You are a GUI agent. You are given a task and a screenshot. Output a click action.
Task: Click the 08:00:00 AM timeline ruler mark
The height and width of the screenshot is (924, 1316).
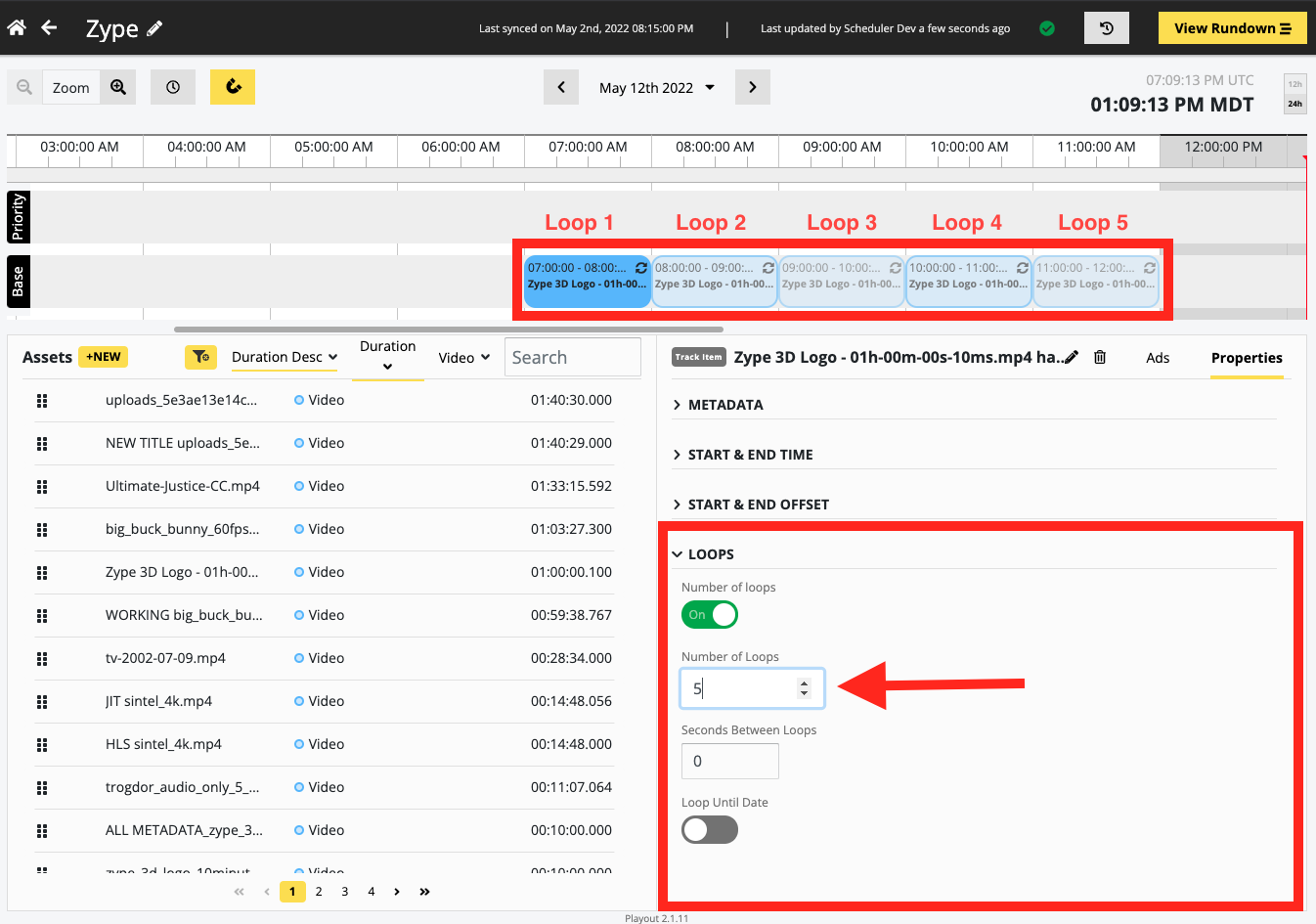(x=715, y=147)
